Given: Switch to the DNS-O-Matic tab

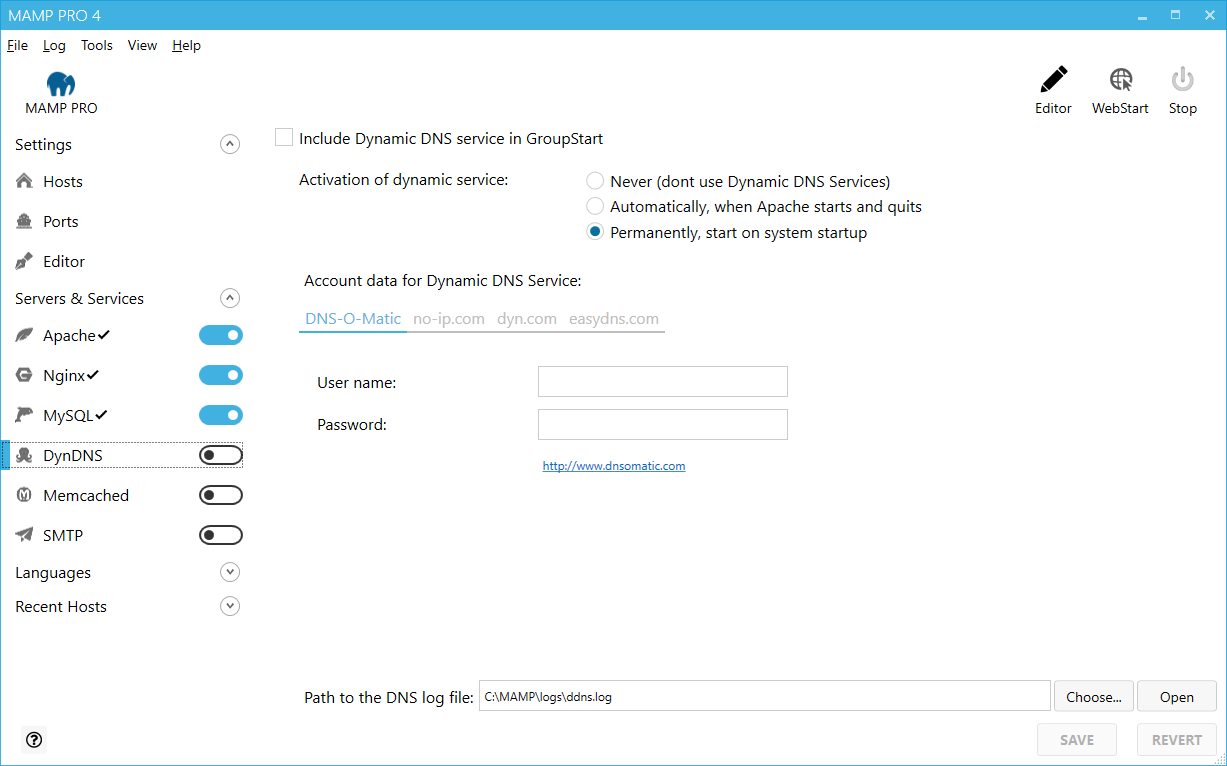Looking at the screenshot, I should coord(353,319).
